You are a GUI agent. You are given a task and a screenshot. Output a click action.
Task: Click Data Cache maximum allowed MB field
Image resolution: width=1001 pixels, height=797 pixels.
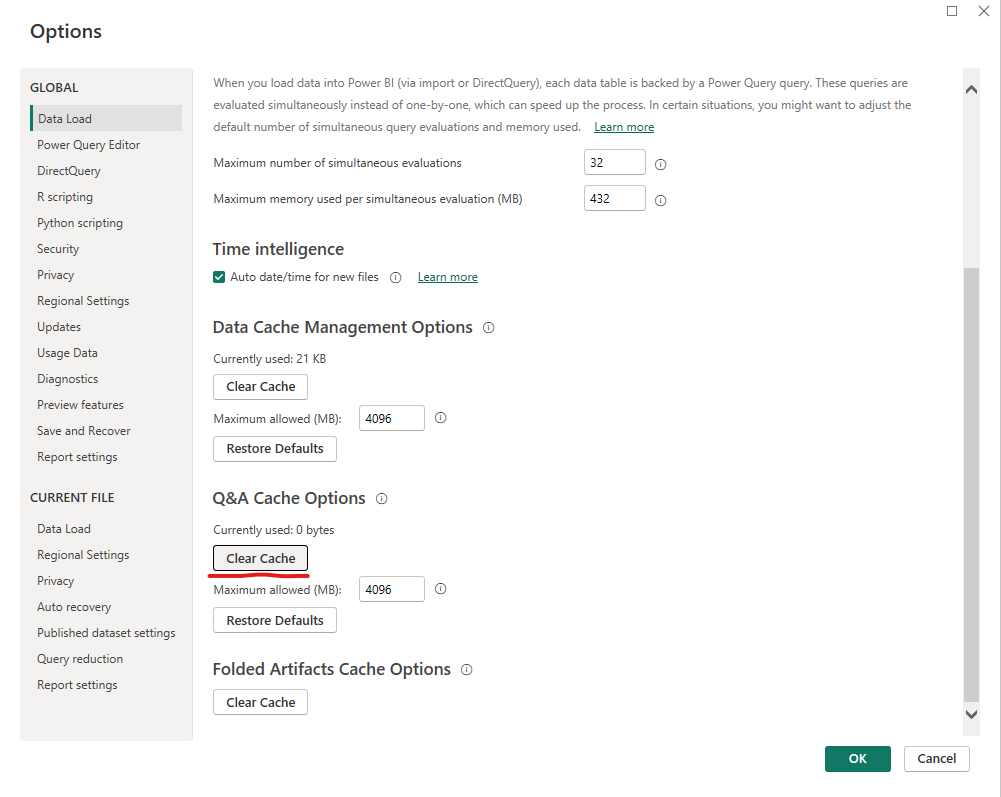(391, 418)
